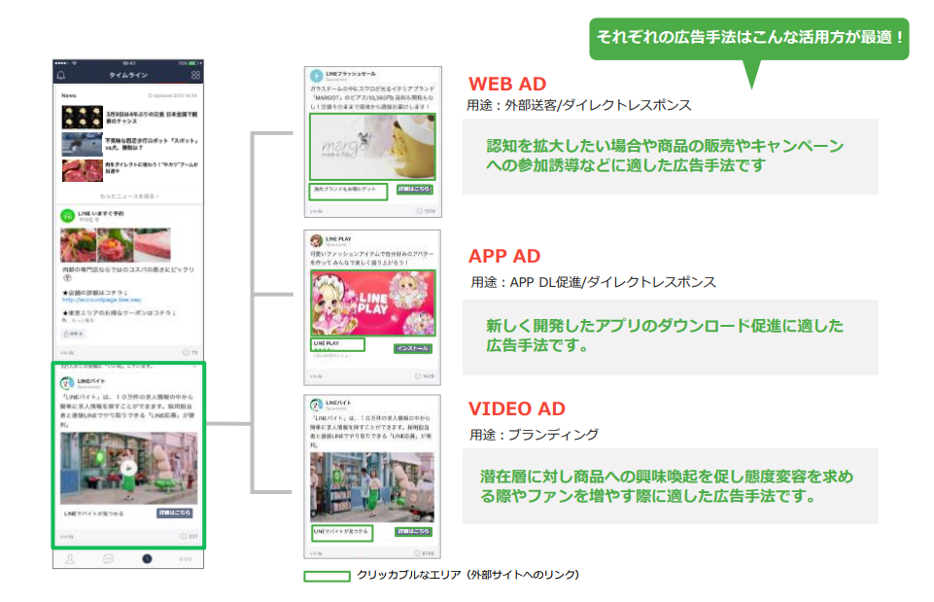Click the 'LINE PLAY' app title box below banner

(x=338, y=345)
